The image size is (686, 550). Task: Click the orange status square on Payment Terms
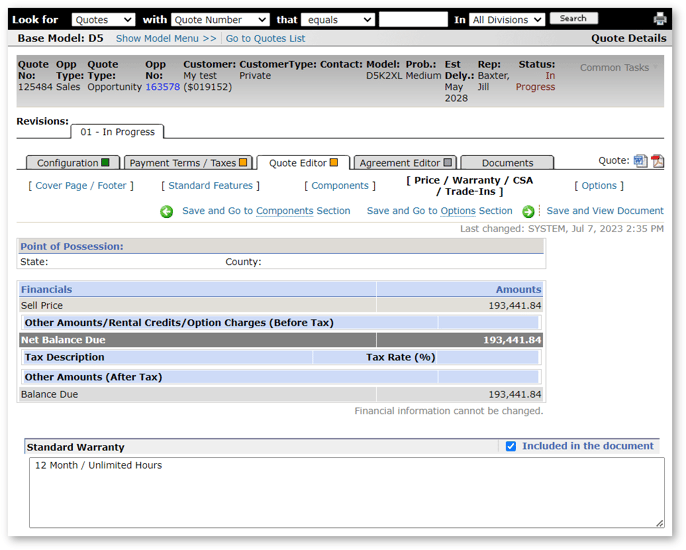tap(242, 163)
